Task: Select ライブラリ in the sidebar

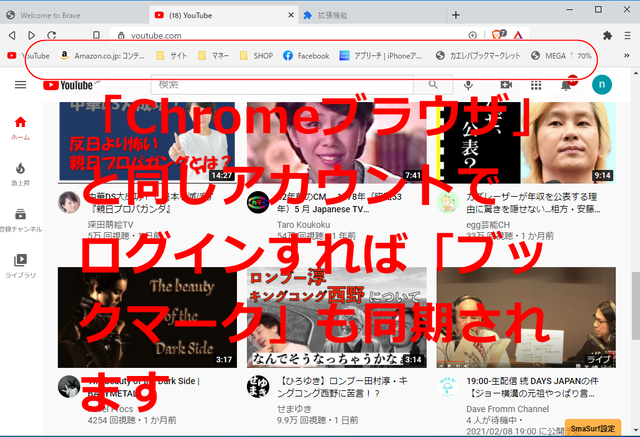Action: point(20,266)
